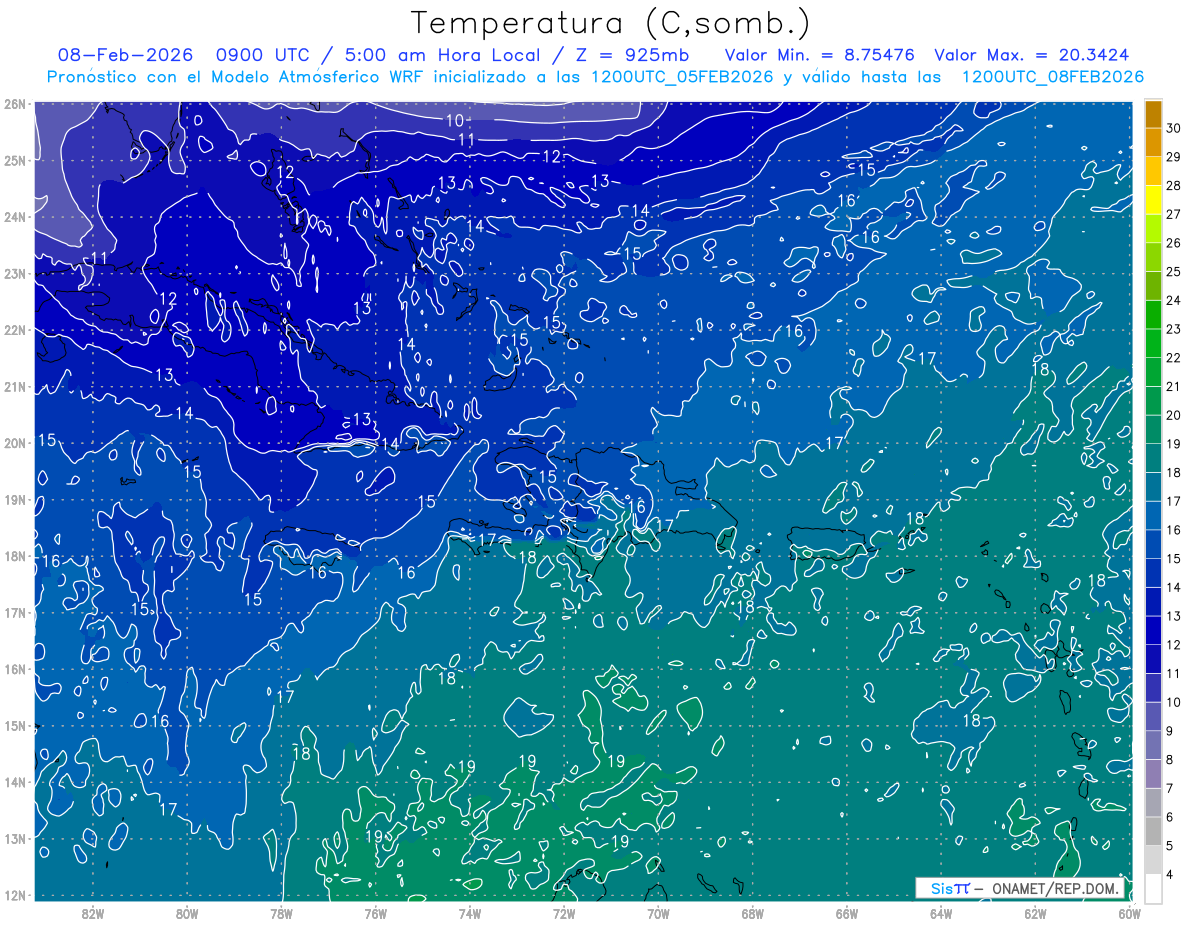
Task: Click the latitude axis label 12N
Action: coord(14,895)
